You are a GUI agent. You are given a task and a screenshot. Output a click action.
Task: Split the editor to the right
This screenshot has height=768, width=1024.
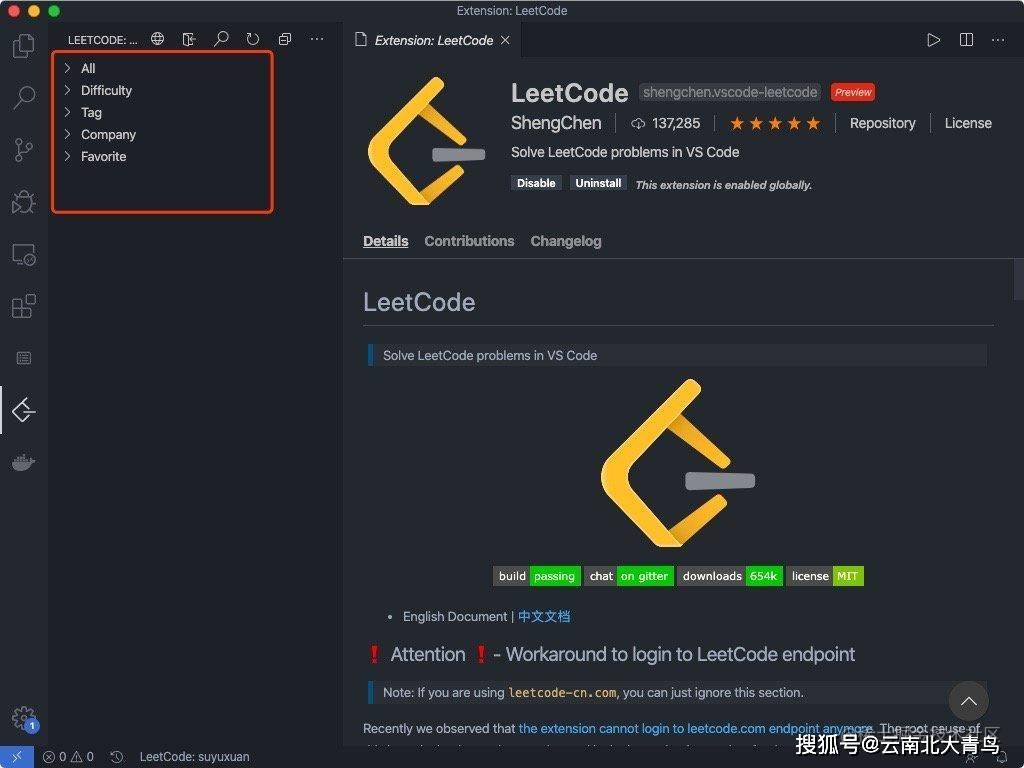tap(967, 40)
